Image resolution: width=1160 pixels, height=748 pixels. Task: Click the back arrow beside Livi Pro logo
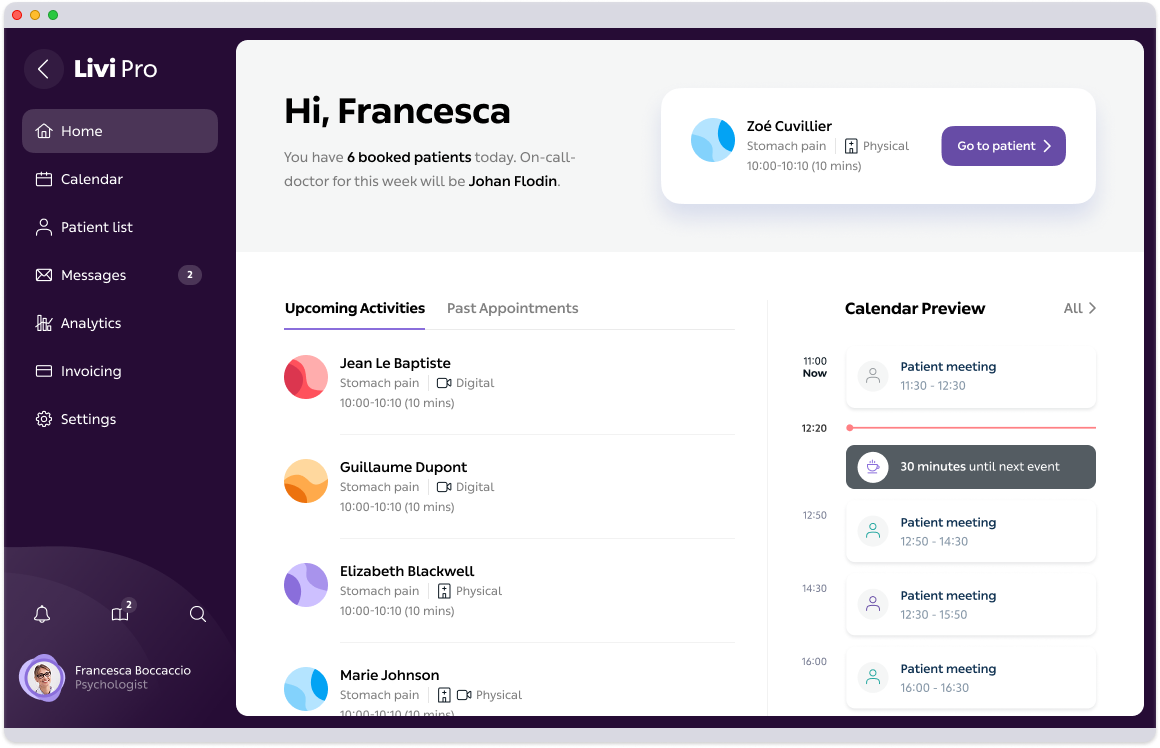pyautogui.click(x=43, y=69)
